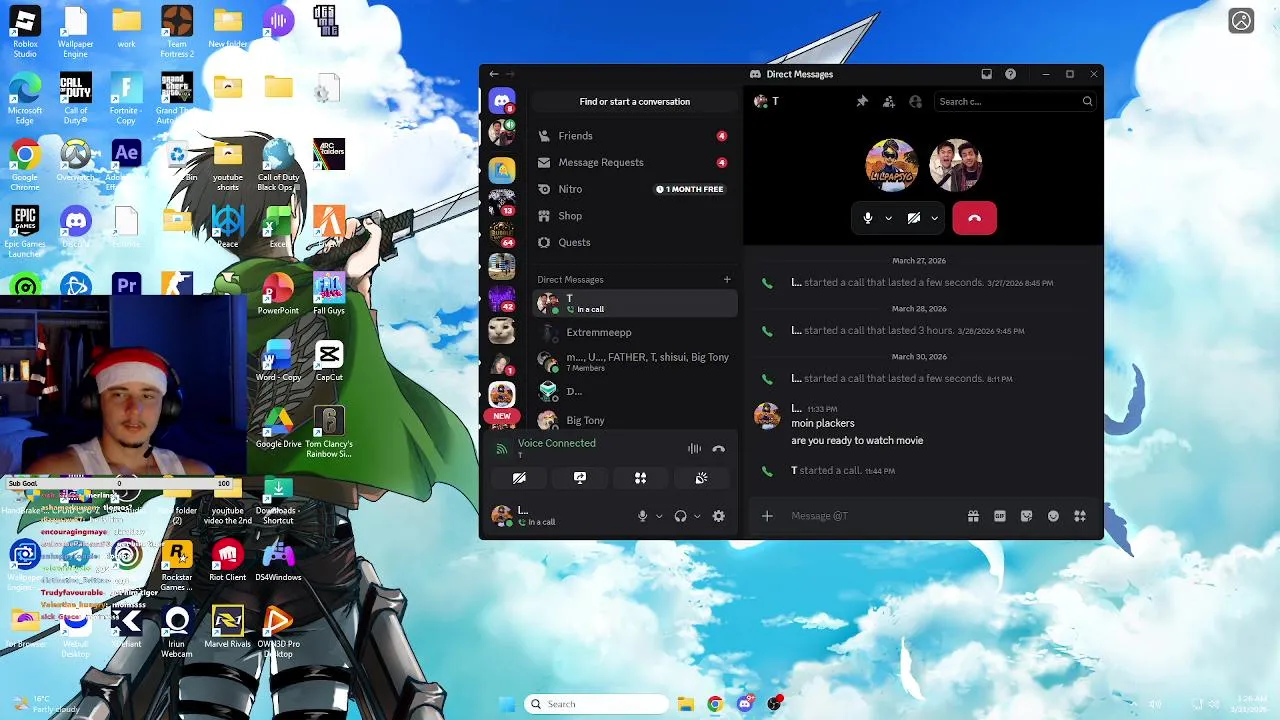Send a gift icon in message bar

point(973,516)
